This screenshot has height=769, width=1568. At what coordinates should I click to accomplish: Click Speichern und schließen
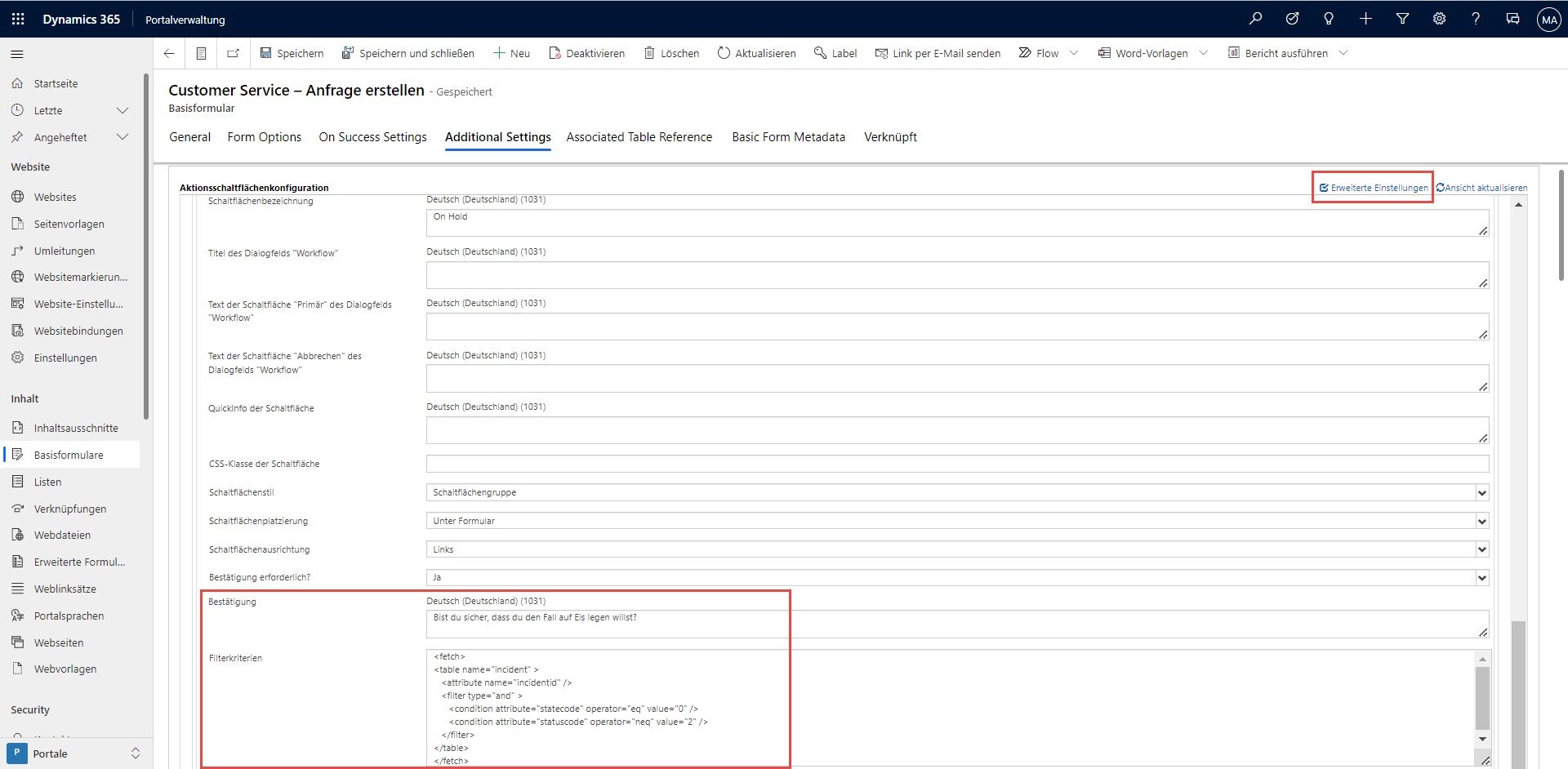(x=408, y=53)
